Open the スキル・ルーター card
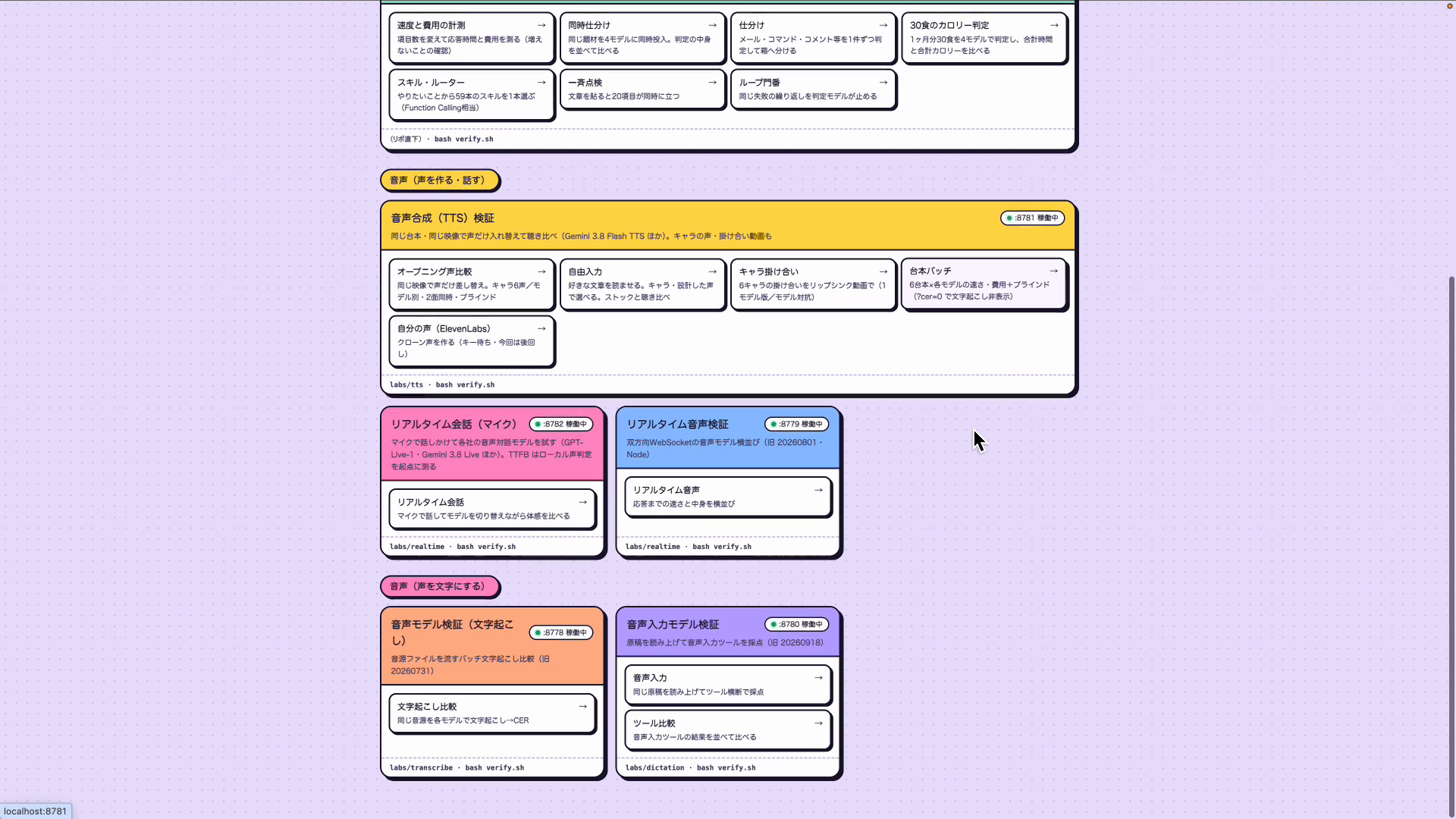The height and width of the screenshot is (819, 1456). pos(472,94)
